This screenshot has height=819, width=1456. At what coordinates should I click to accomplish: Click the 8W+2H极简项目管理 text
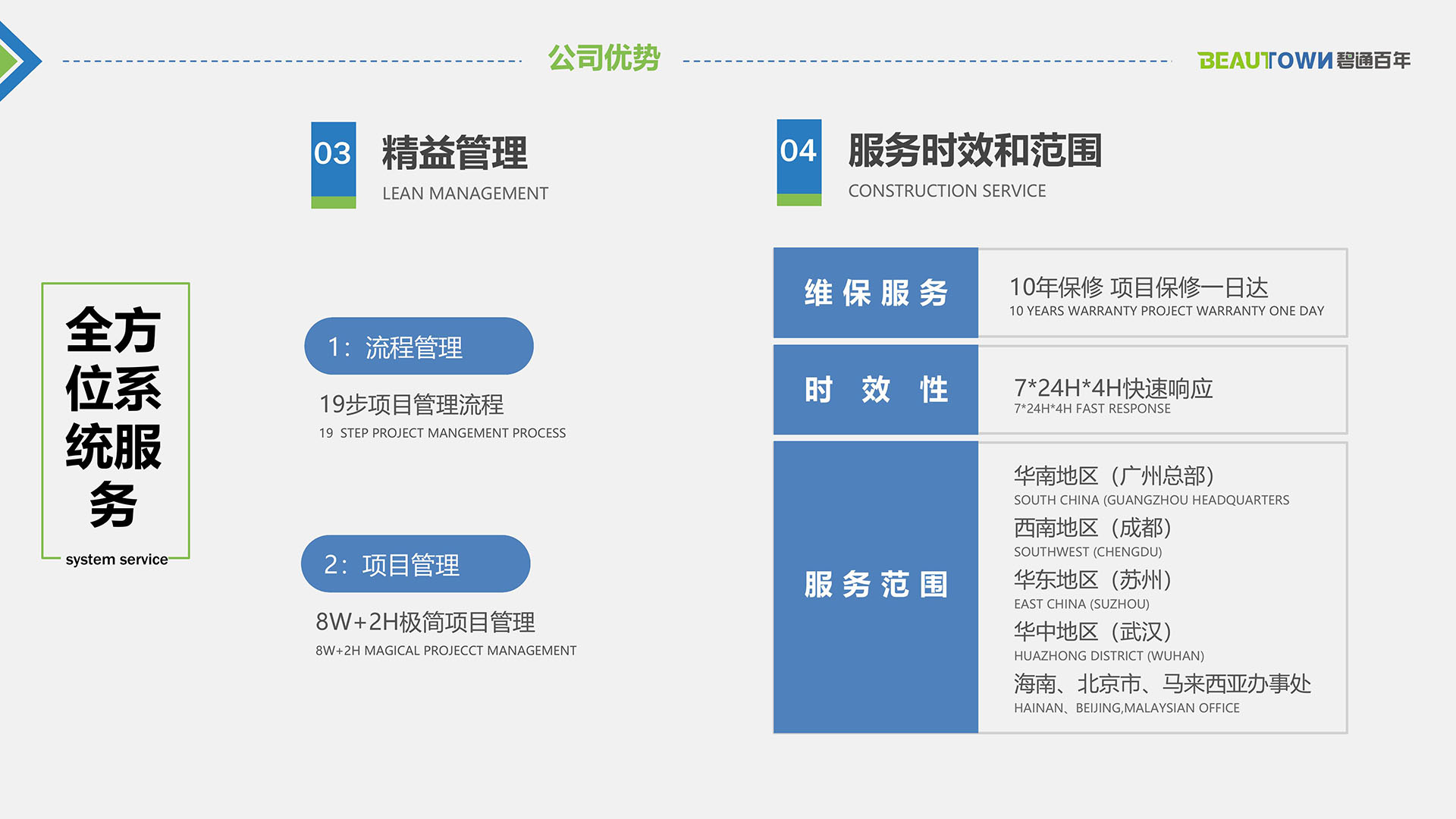[x=425, y=623]
